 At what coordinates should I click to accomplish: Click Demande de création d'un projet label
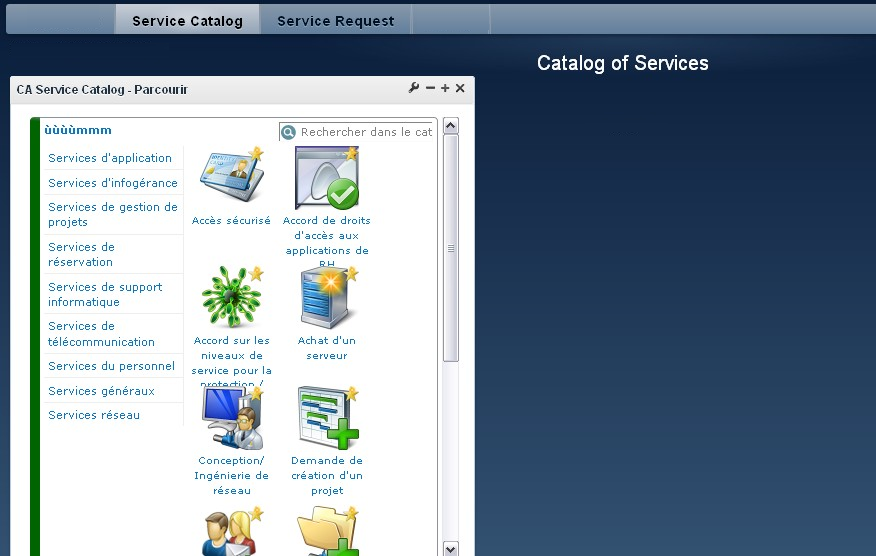[x=327, y=476]
